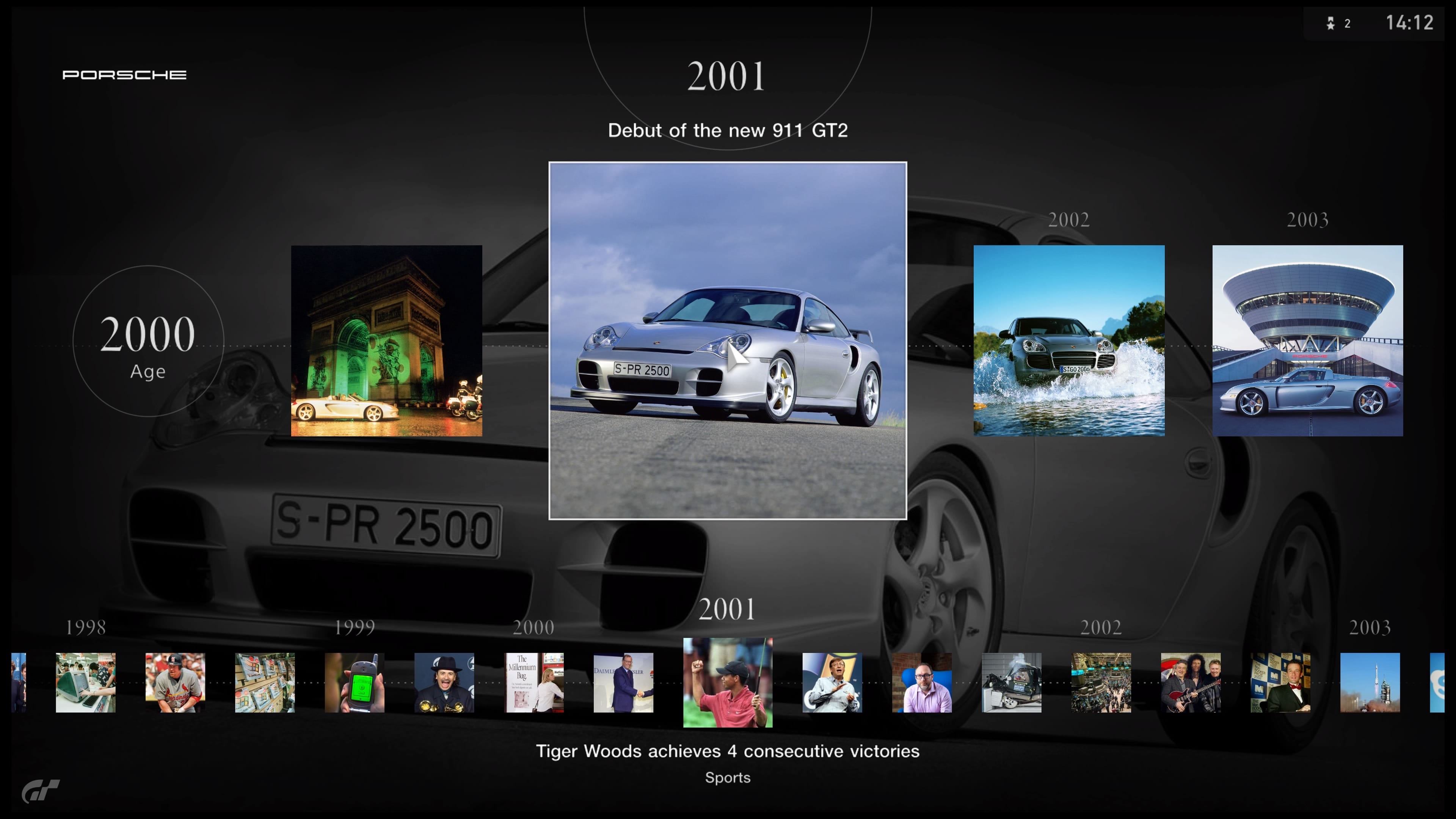The height and width of the screenshot is (819, 1456).
Task: Open the man in bow tie thumbnail
Action: coord(1280,683)
